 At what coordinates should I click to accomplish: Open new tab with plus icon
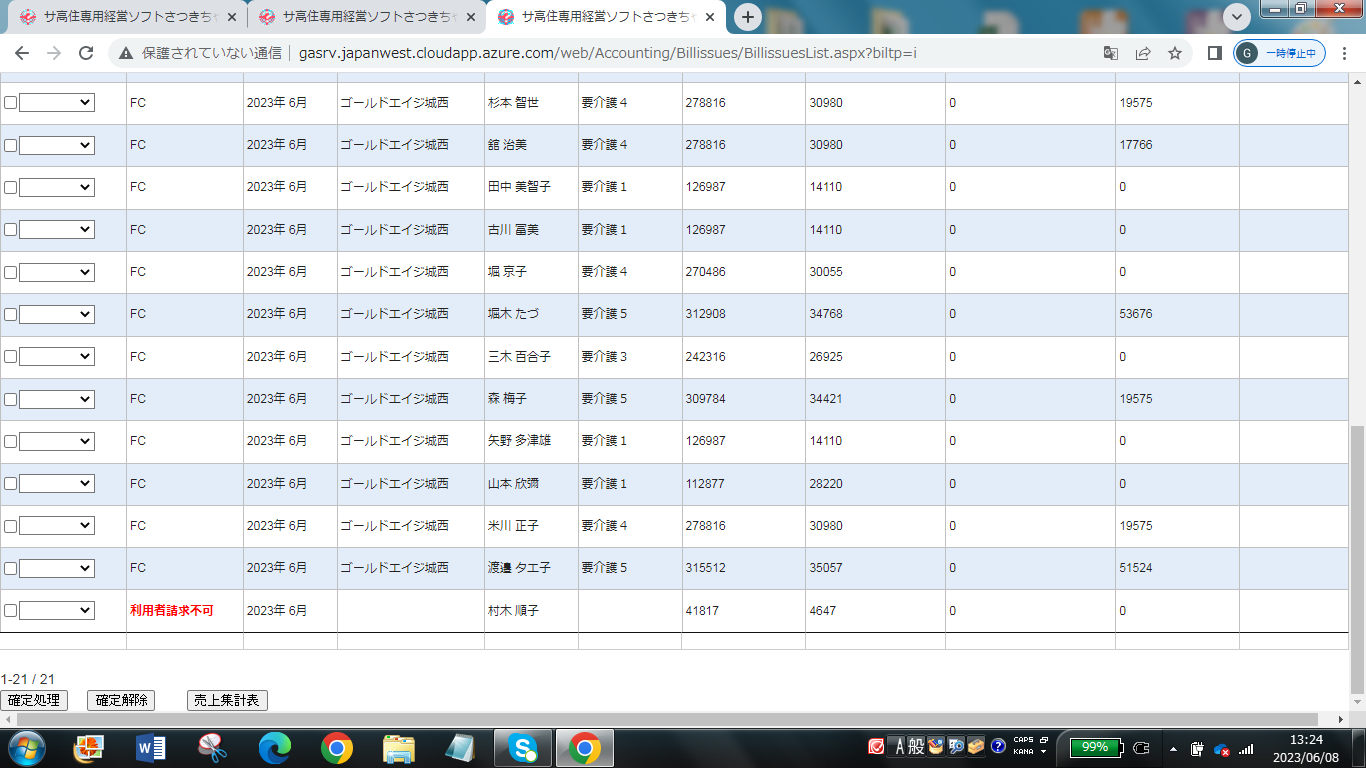click(748, 17)
